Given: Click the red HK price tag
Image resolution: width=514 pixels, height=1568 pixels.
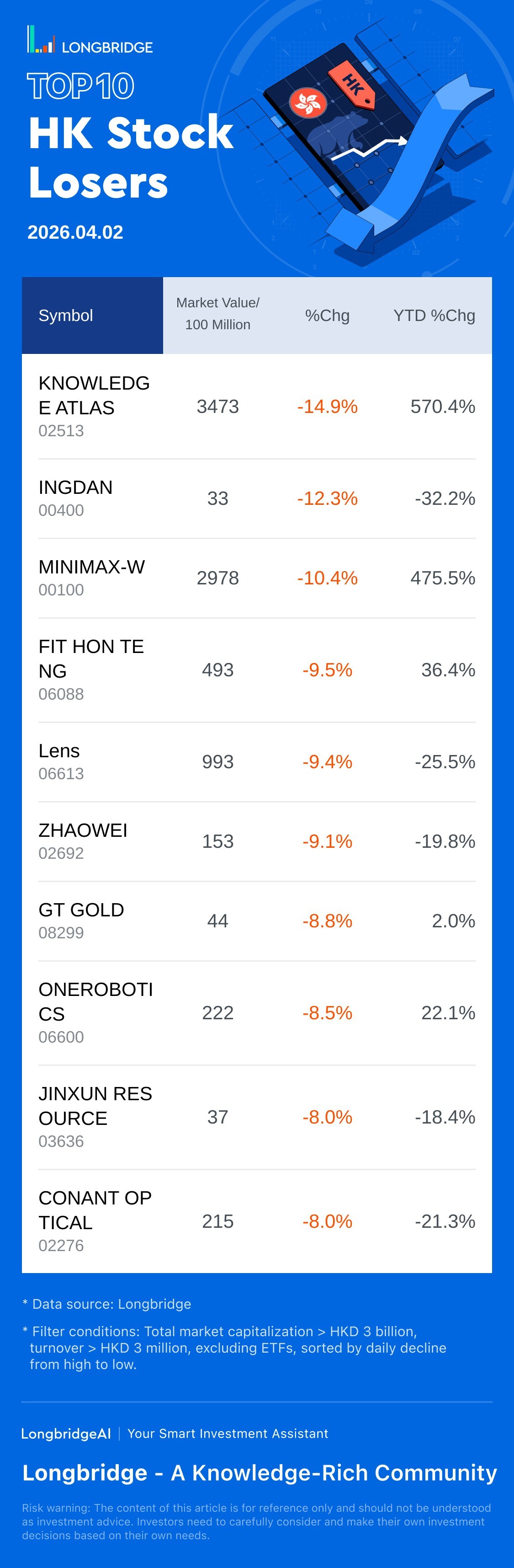Looking at the screenshot, I should [352, 84].
